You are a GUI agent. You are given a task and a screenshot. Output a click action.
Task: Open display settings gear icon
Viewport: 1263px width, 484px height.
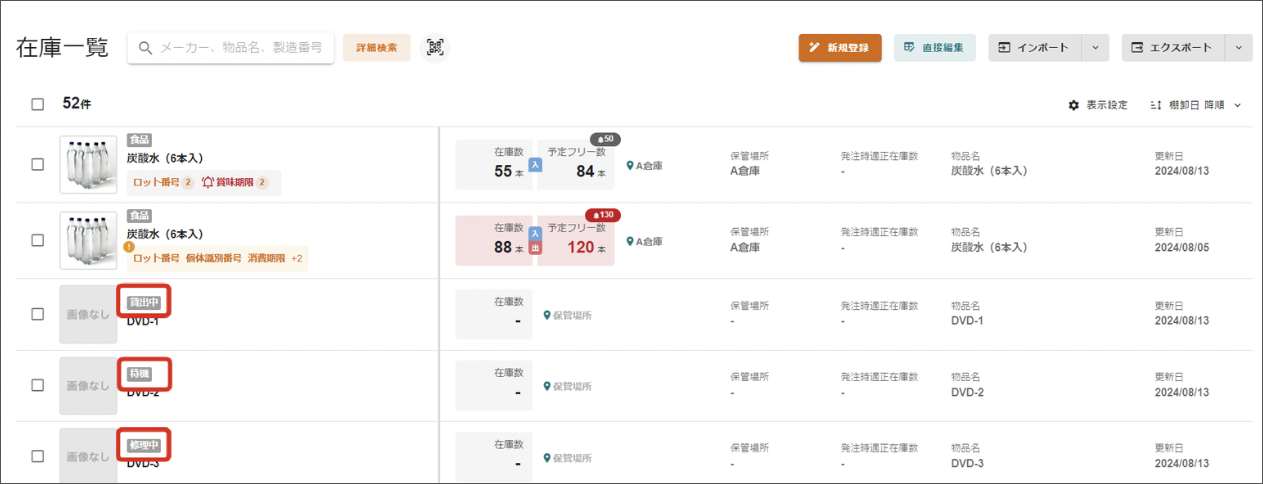pyautogui.click(x=1074, y=105)
